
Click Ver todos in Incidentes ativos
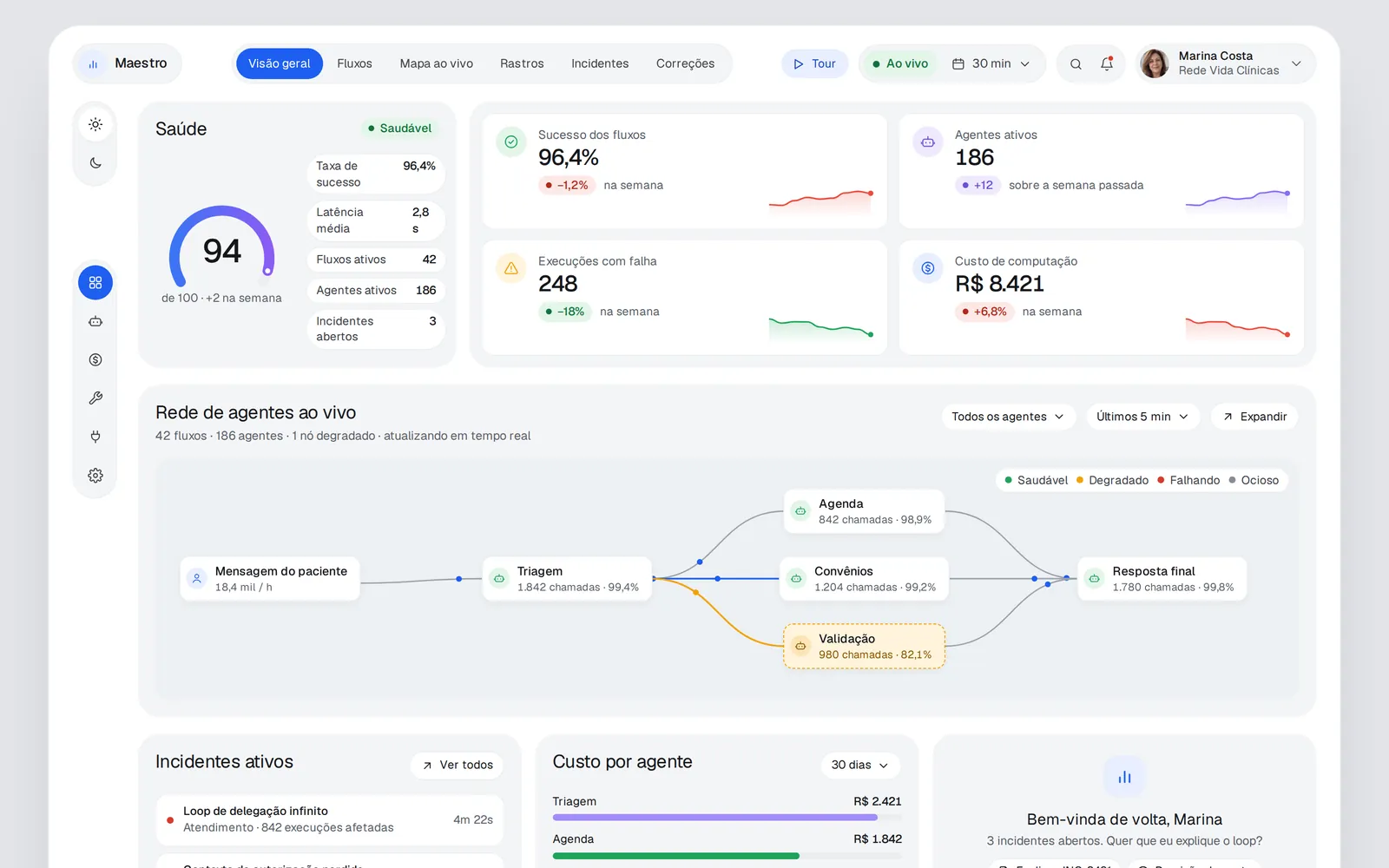point(457,765)
